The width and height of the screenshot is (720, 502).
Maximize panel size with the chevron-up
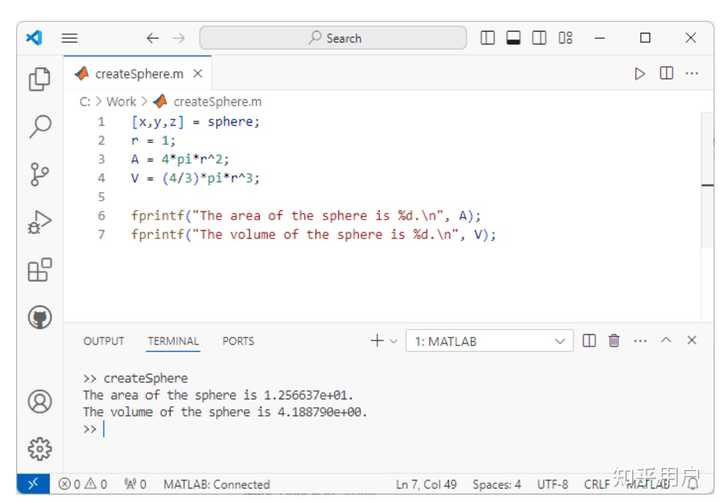[666, 341]
